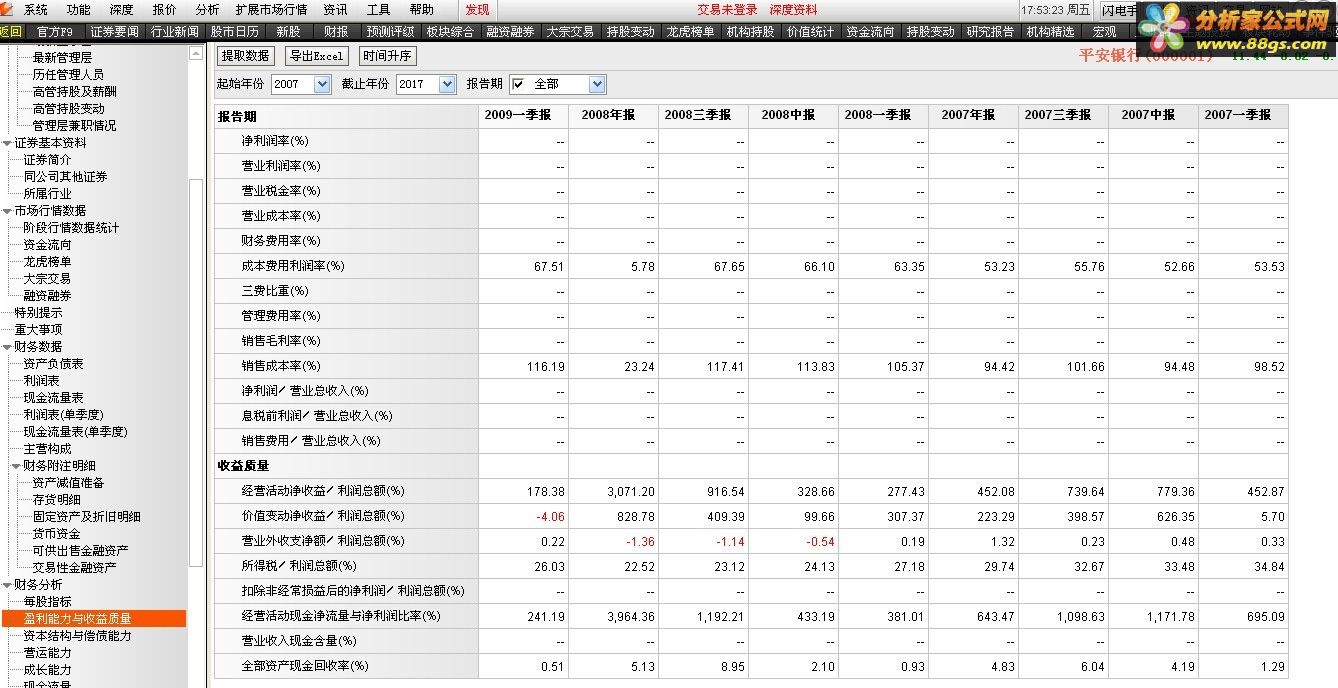
Task: Open the 报价 menu
Action: [x=164, y=10]
